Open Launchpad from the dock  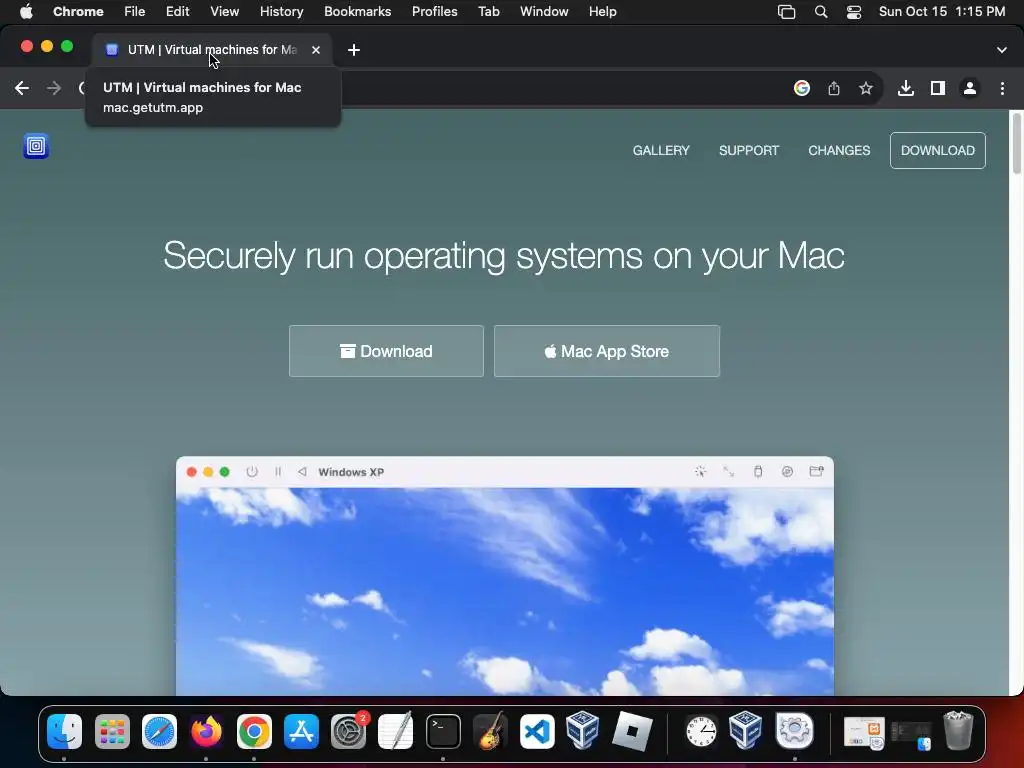[x=112, y=731]
